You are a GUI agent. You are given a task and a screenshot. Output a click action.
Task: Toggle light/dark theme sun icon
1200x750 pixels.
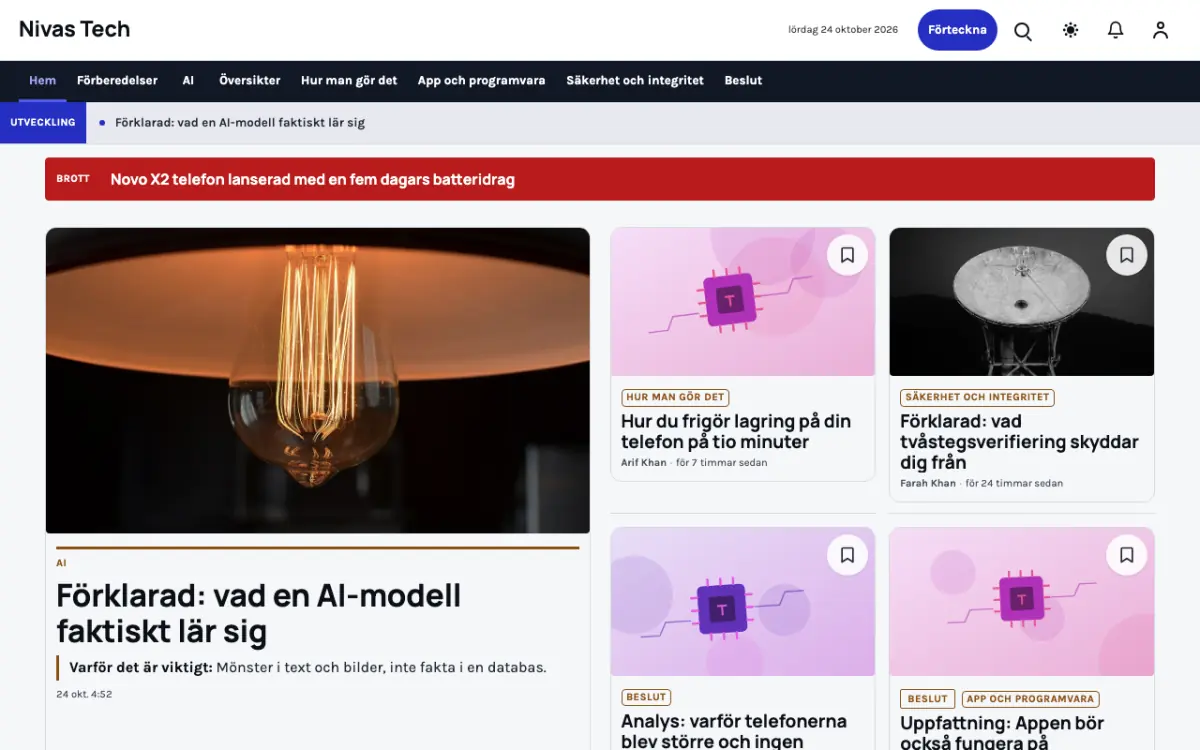click(x=1070, y=30)
